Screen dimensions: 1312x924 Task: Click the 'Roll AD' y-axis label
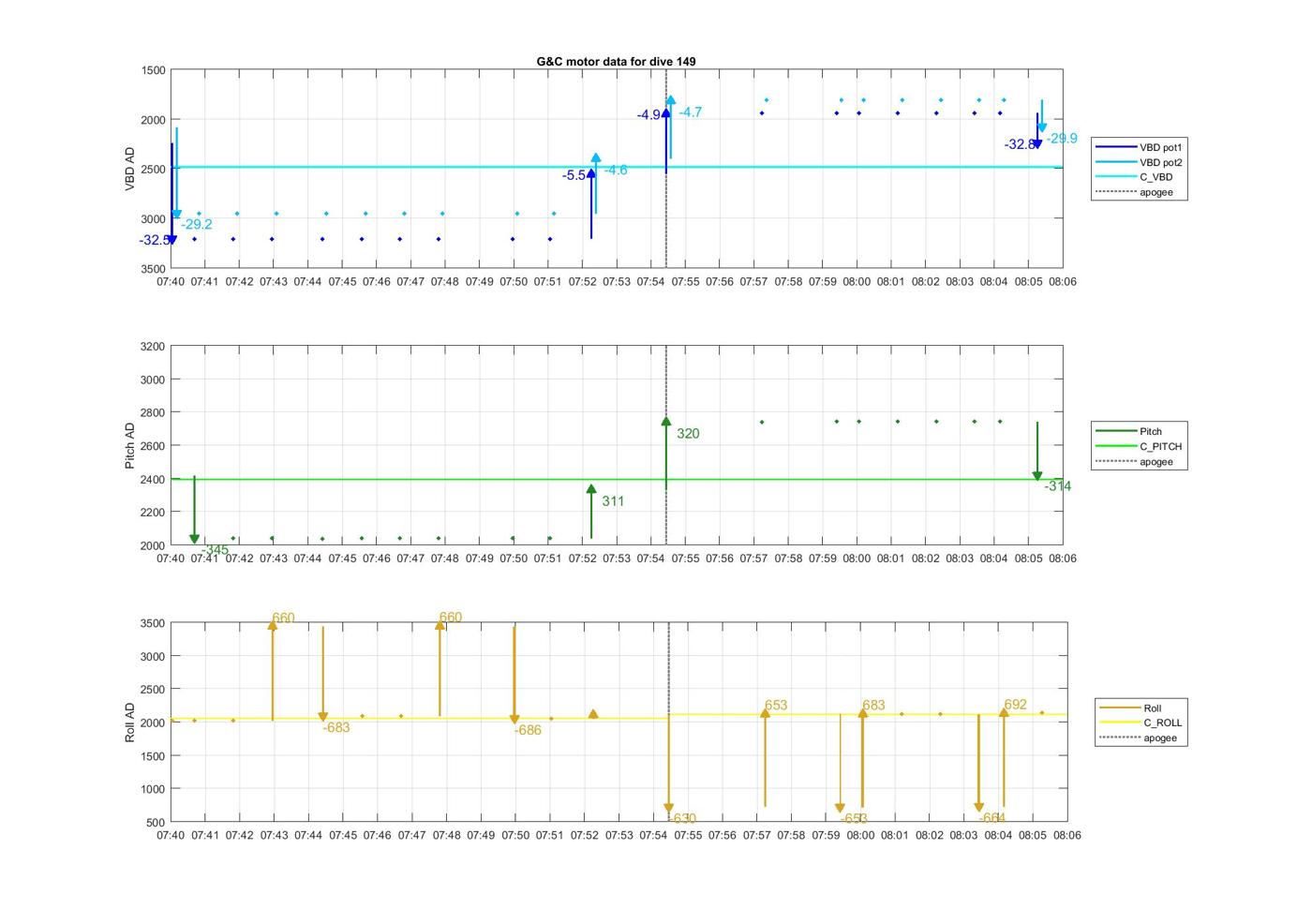coord(130,723)
